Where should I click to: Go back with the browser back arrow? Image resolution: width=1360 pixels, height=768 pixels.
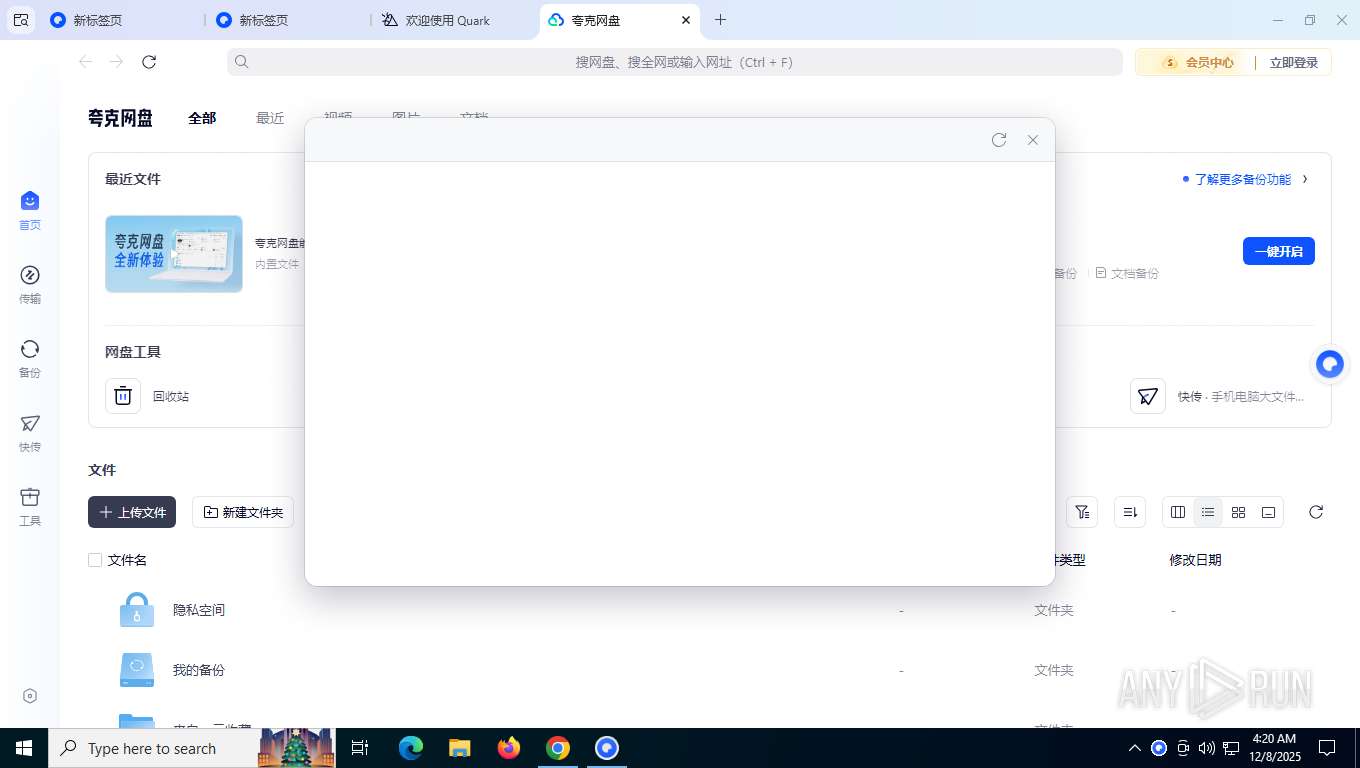point(86,62)
